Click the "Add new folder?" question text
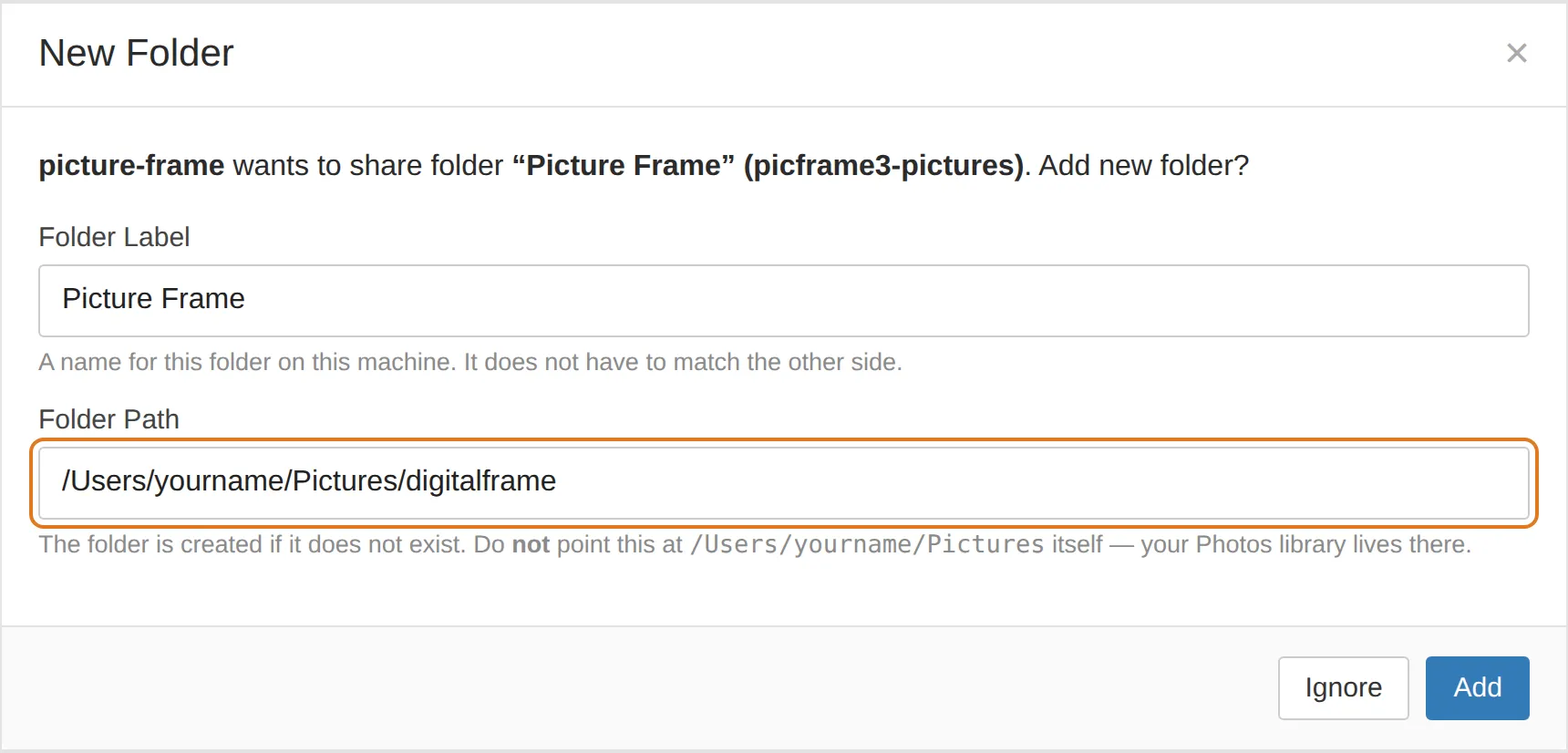1568x753 pixels. click(x=1144, y=165)
